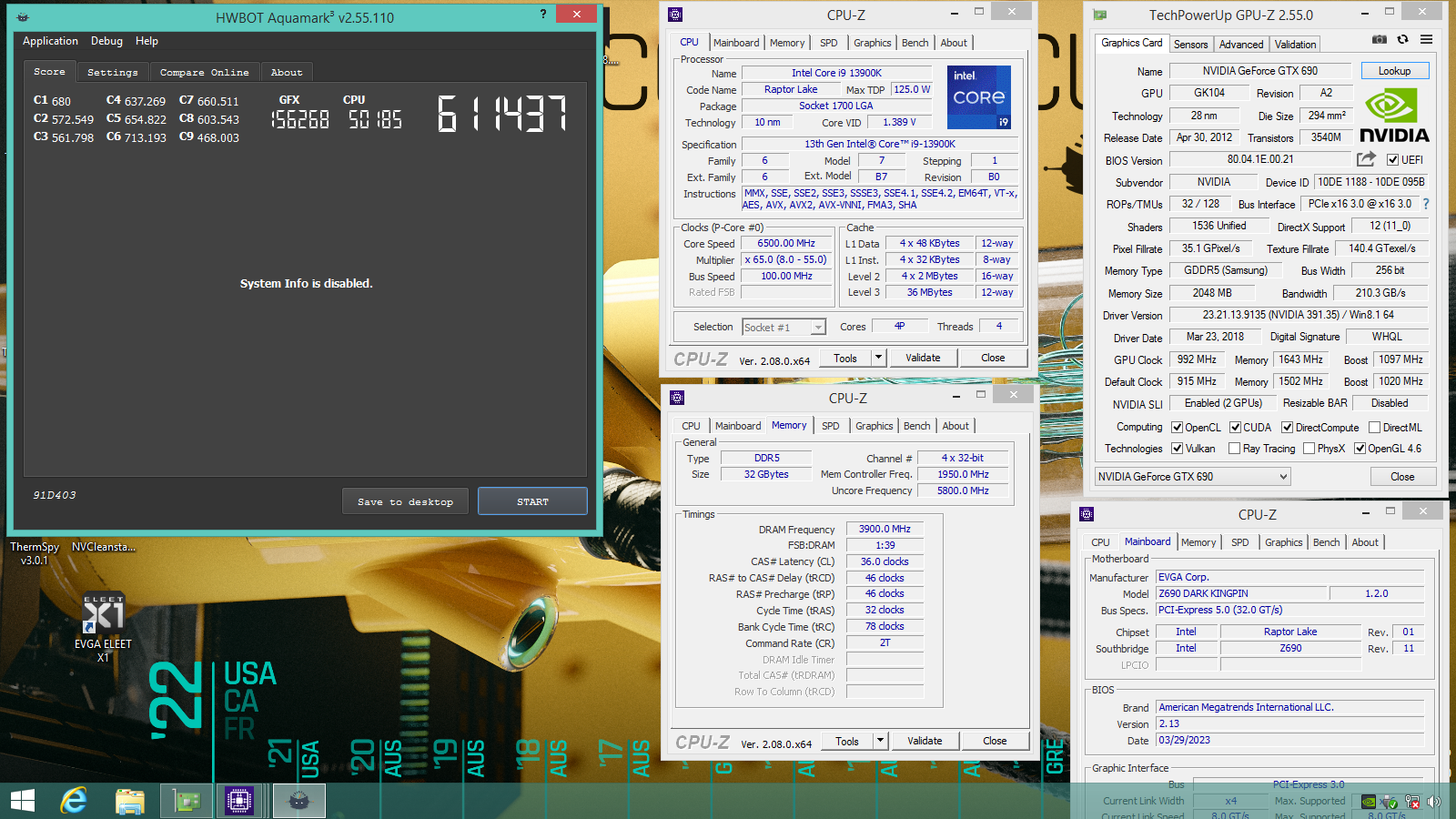Click the Intel Core i9 logo in CPU-Z
1456x819 pixels.
coord(979,96)
